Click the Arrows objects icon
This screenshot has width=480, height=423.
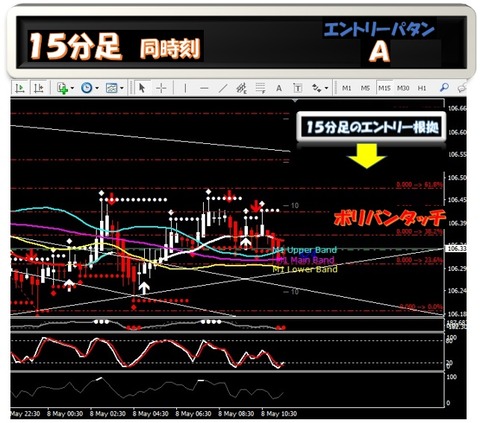(x=316, y=88)
